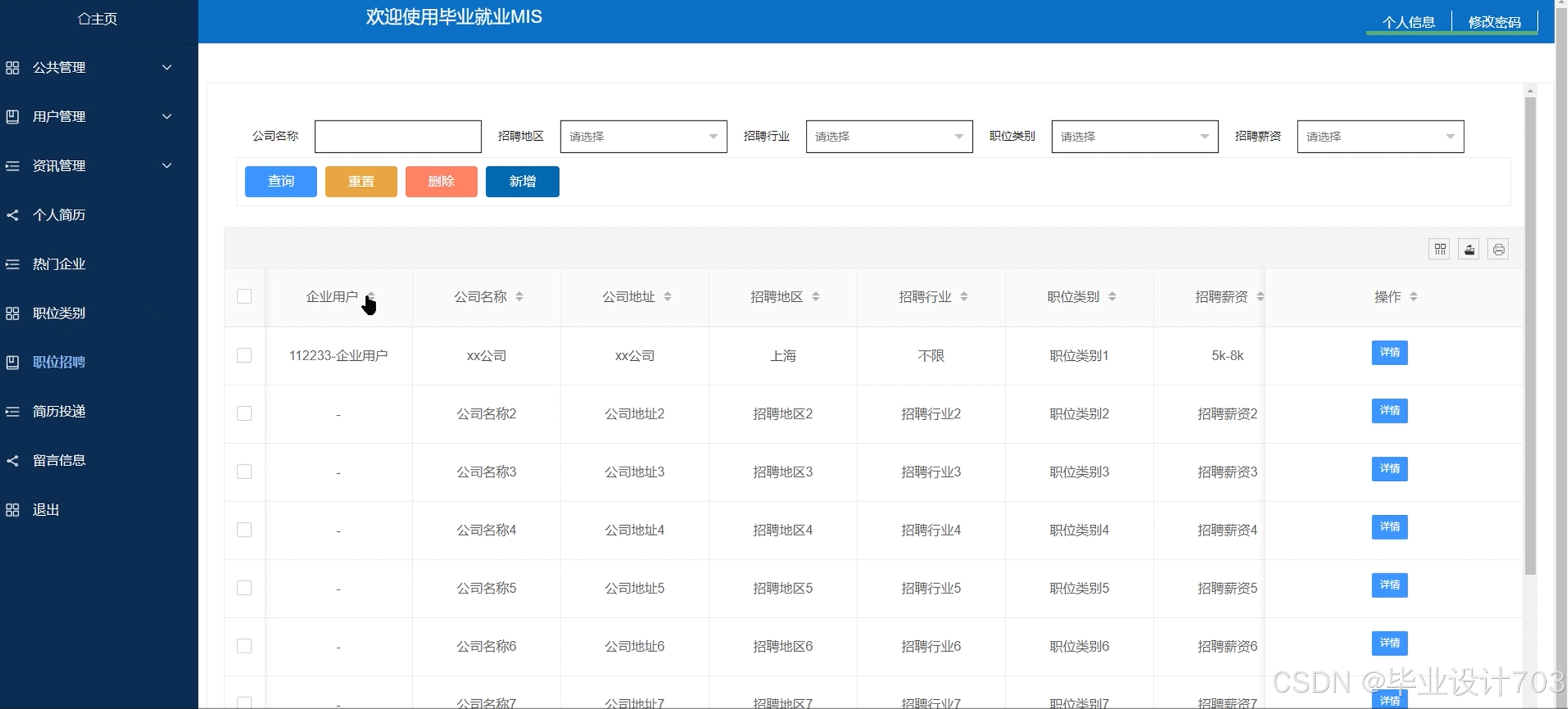The height and width of the screenshot is (709, 1568).
Task: Focus the 公司名称 search input field
Action: coord(397,136)
